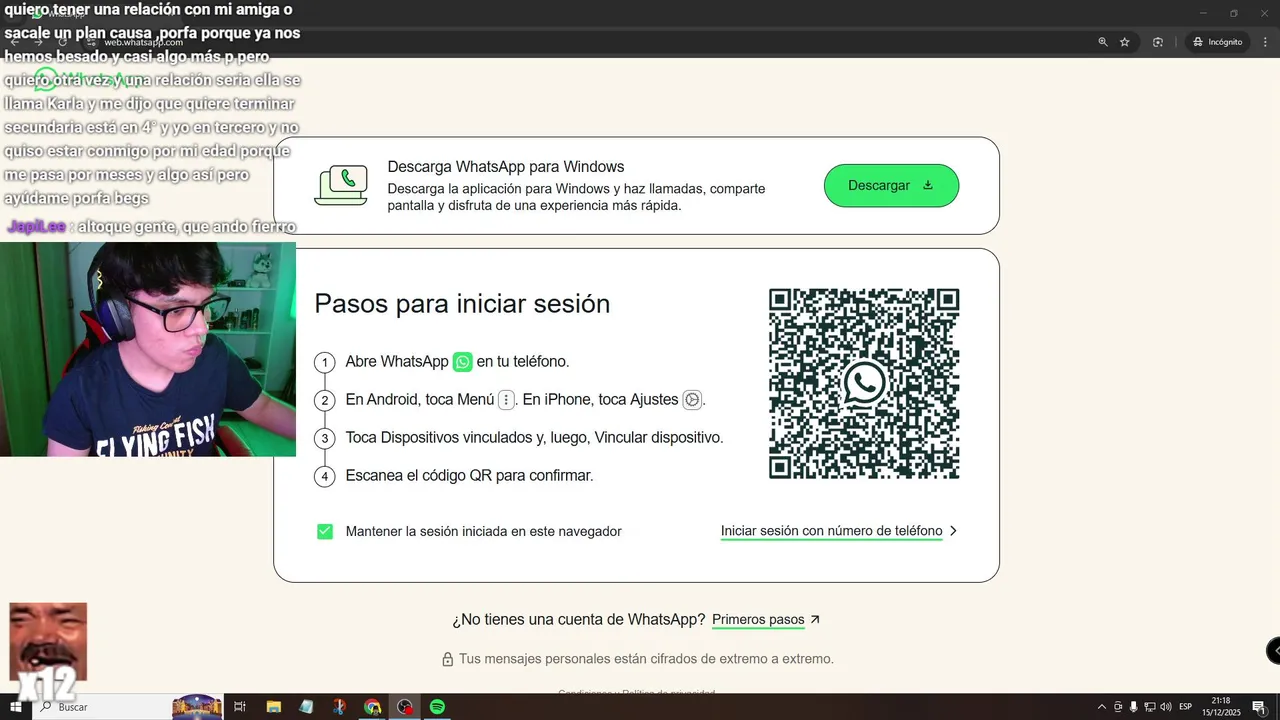The width and height of the screenshot is (1280, 720).
Task: Click the microphone icon in system tray
Action: pos(1134,707)
